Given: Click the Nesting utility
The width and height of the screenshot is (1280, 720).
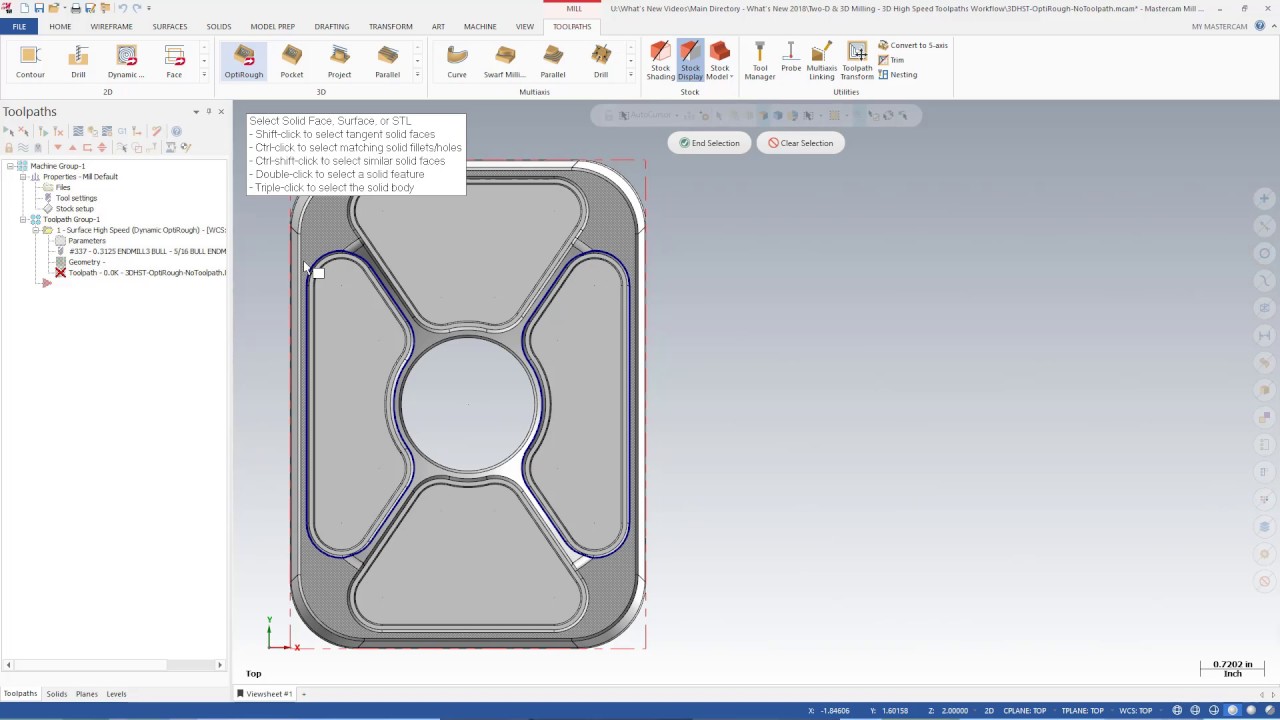Looking at the screenshot, I should (x=897, y=75).
